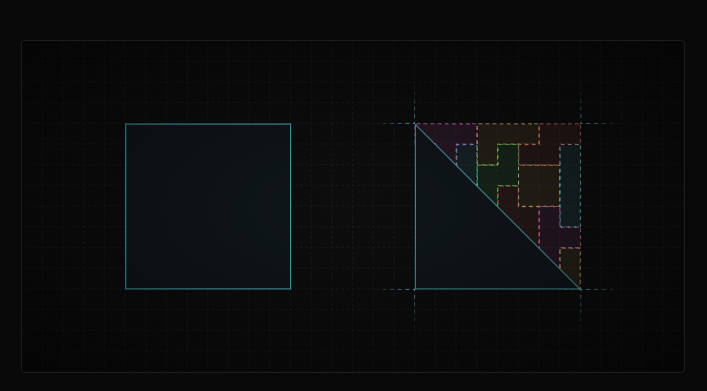Viewport: 707px width, 391px height.
Task: Select the tall teal rectangle on the right edge
Action: [570, 185]
